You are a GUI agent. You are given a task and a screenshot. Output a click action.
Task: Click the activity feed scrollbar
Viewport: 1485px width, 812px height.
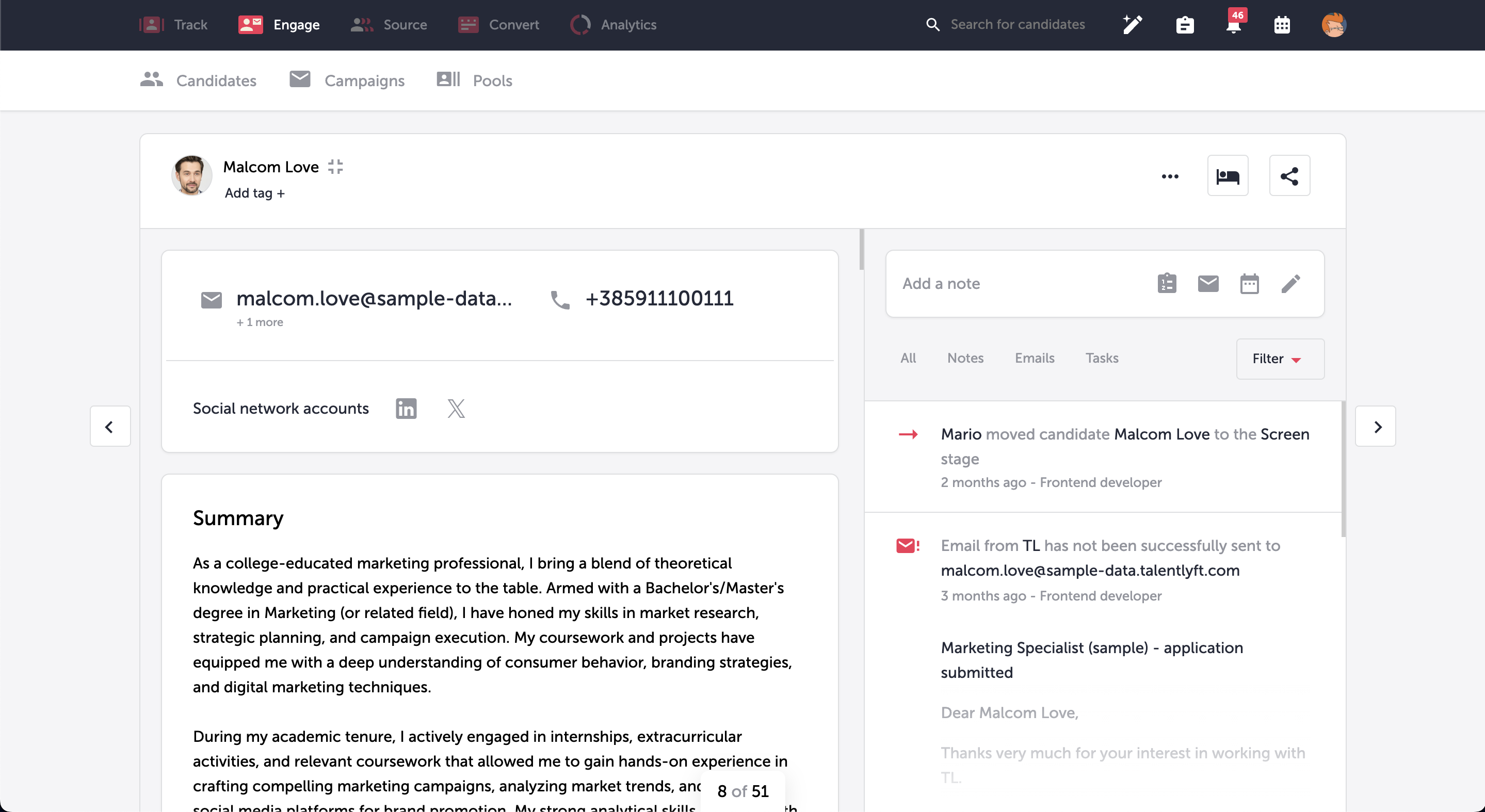click(1343, 469)
